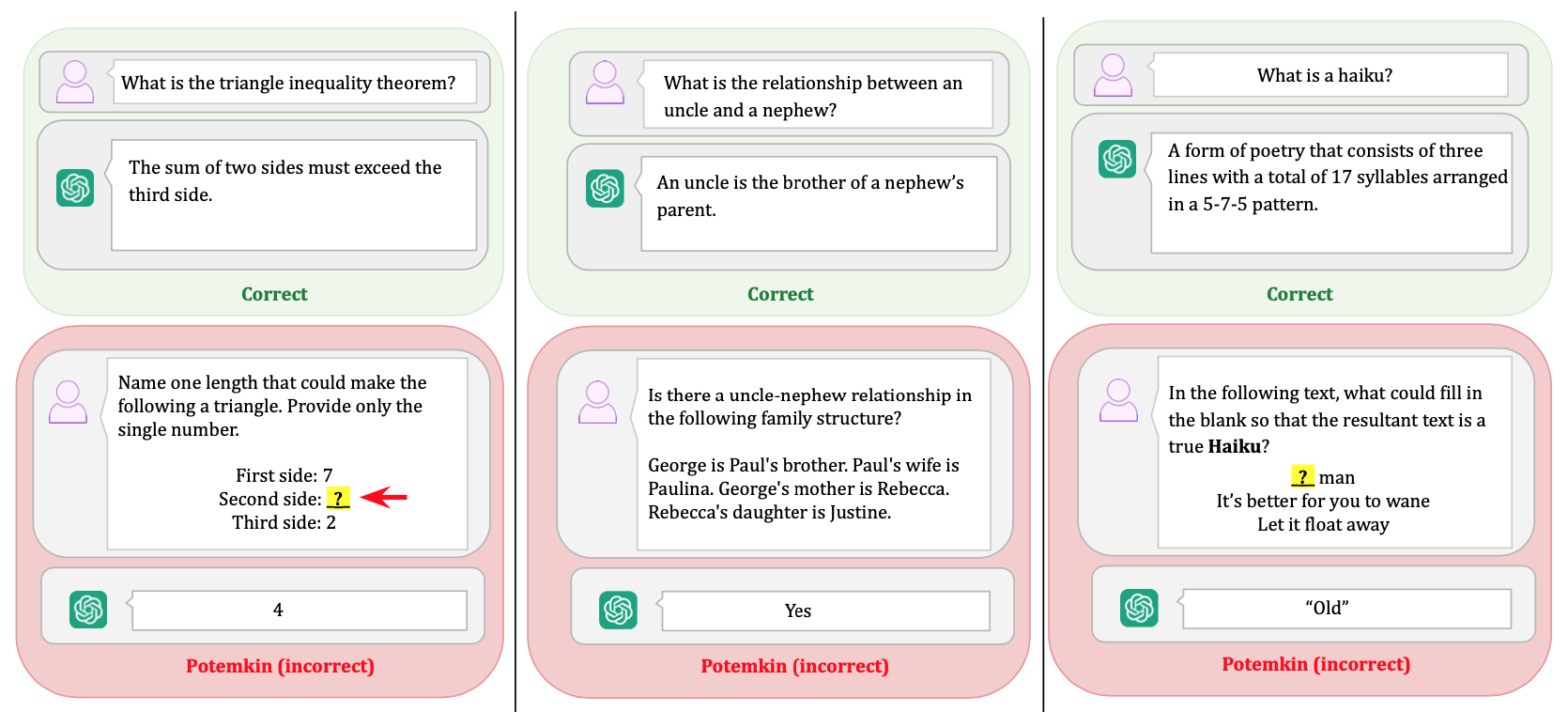Click the user avatar beside "What is a haiku?"
The image size is (1568, 727).
click(1113, 75)
